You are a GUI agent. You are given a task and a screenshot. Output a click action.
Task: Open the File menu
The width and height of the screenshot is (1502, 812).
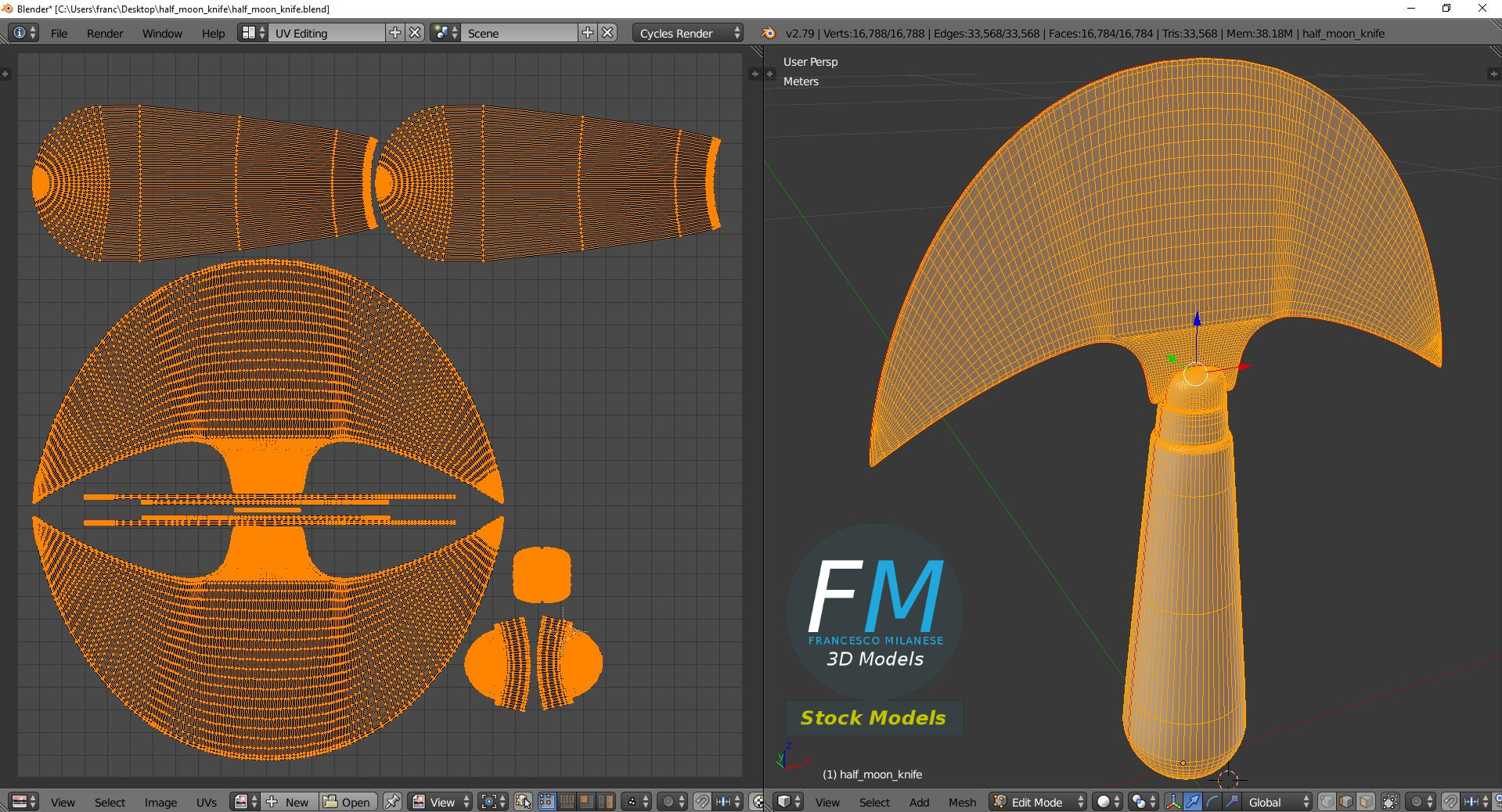click(x=59, y=34)
